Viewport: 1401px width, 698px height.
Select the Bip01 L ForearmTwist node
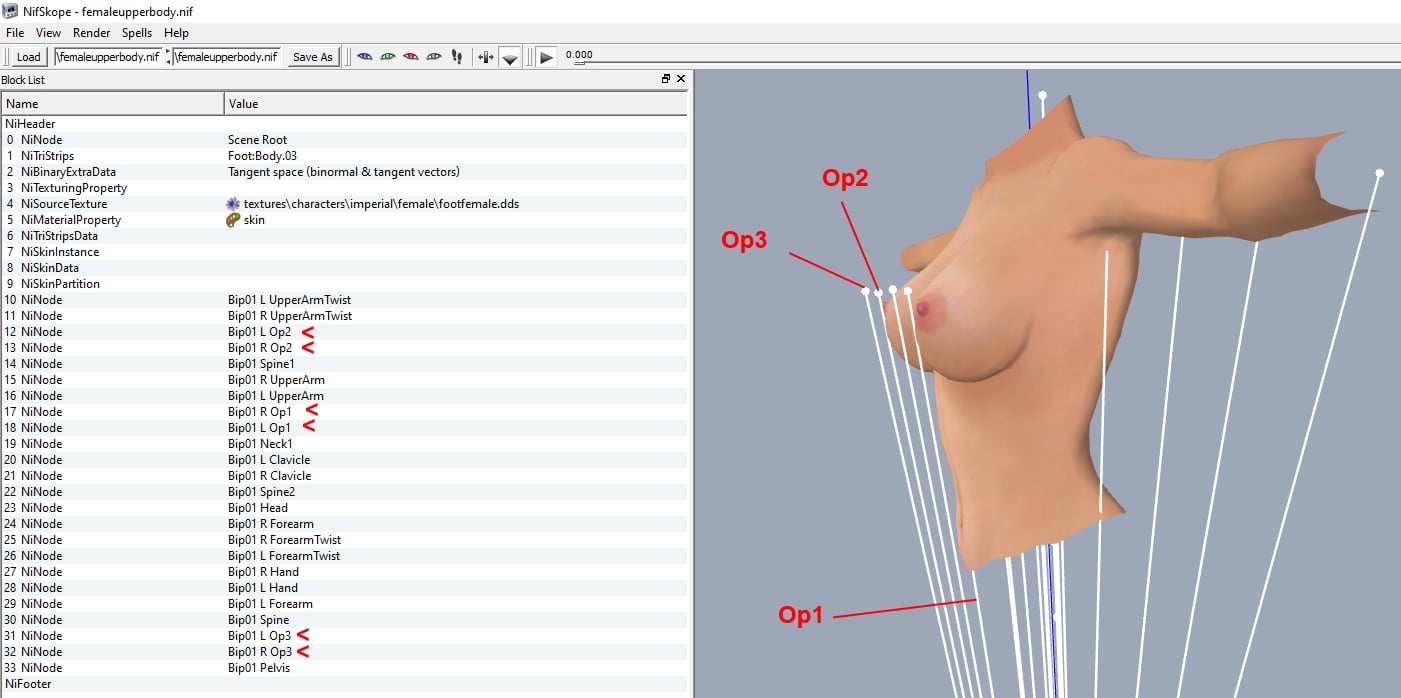point(344,556)
